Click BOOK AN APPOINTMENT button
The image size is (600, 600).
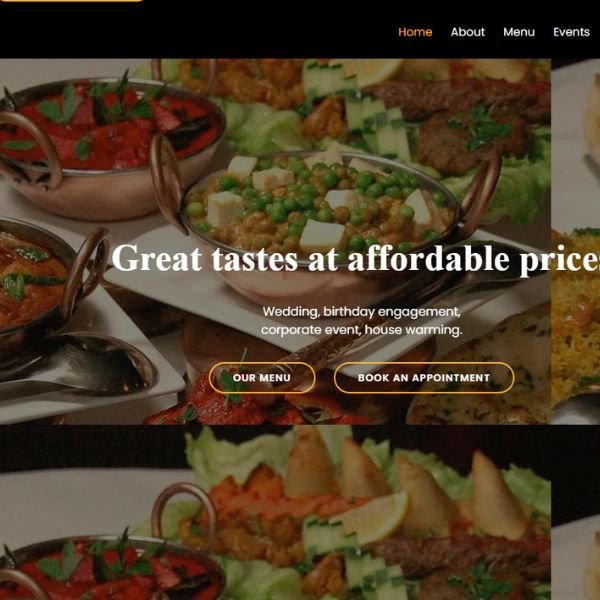424,378
